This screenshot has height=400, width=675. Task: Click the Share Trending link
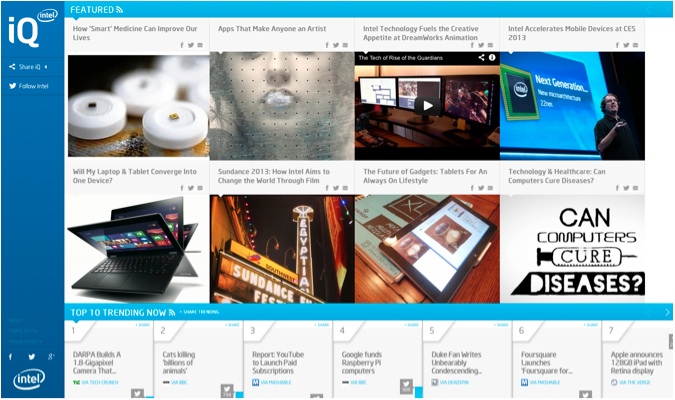click(200, 313)
